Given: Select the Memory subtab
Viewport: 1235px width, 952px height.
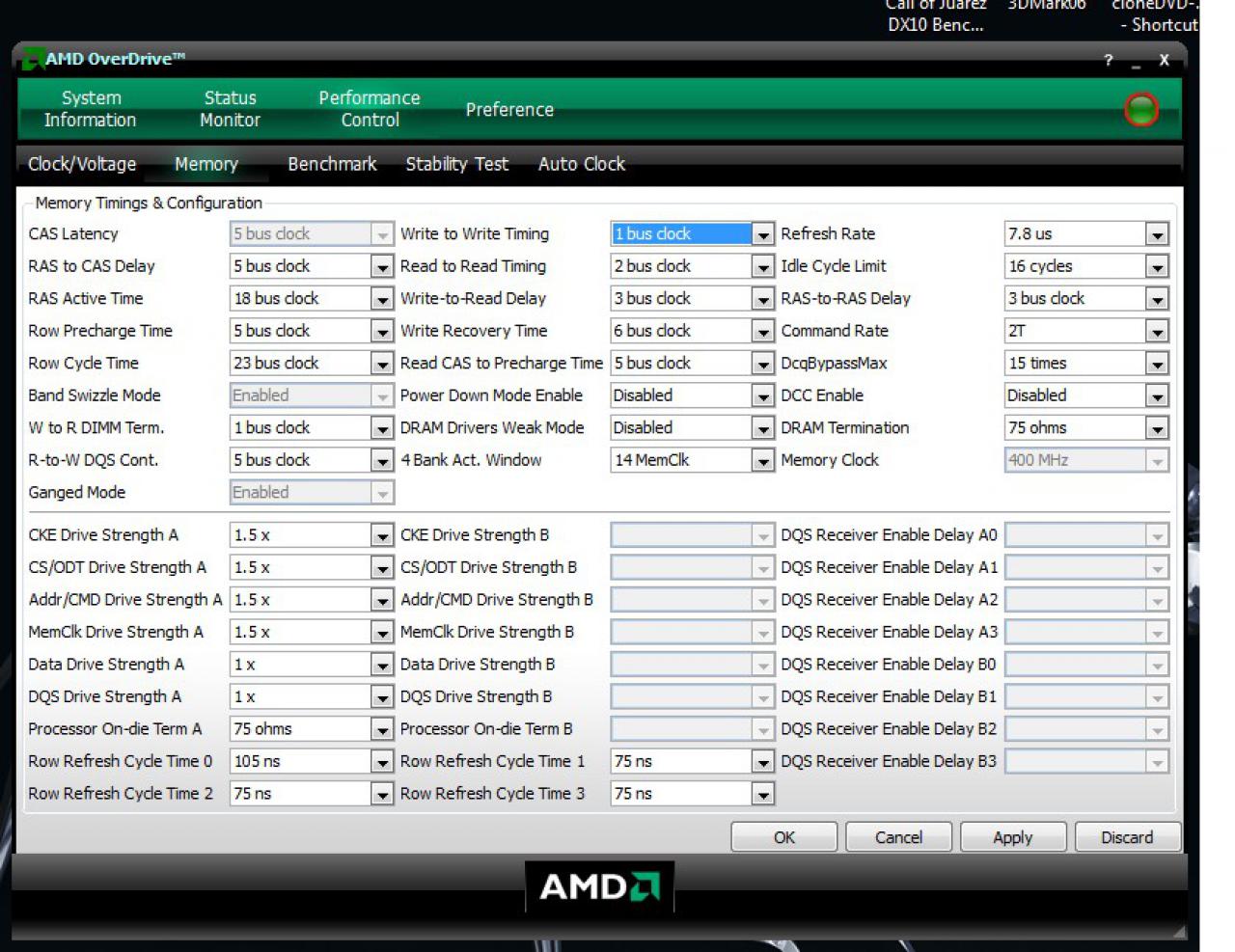Looking at the screenshot, I should [x=206, y=164].
